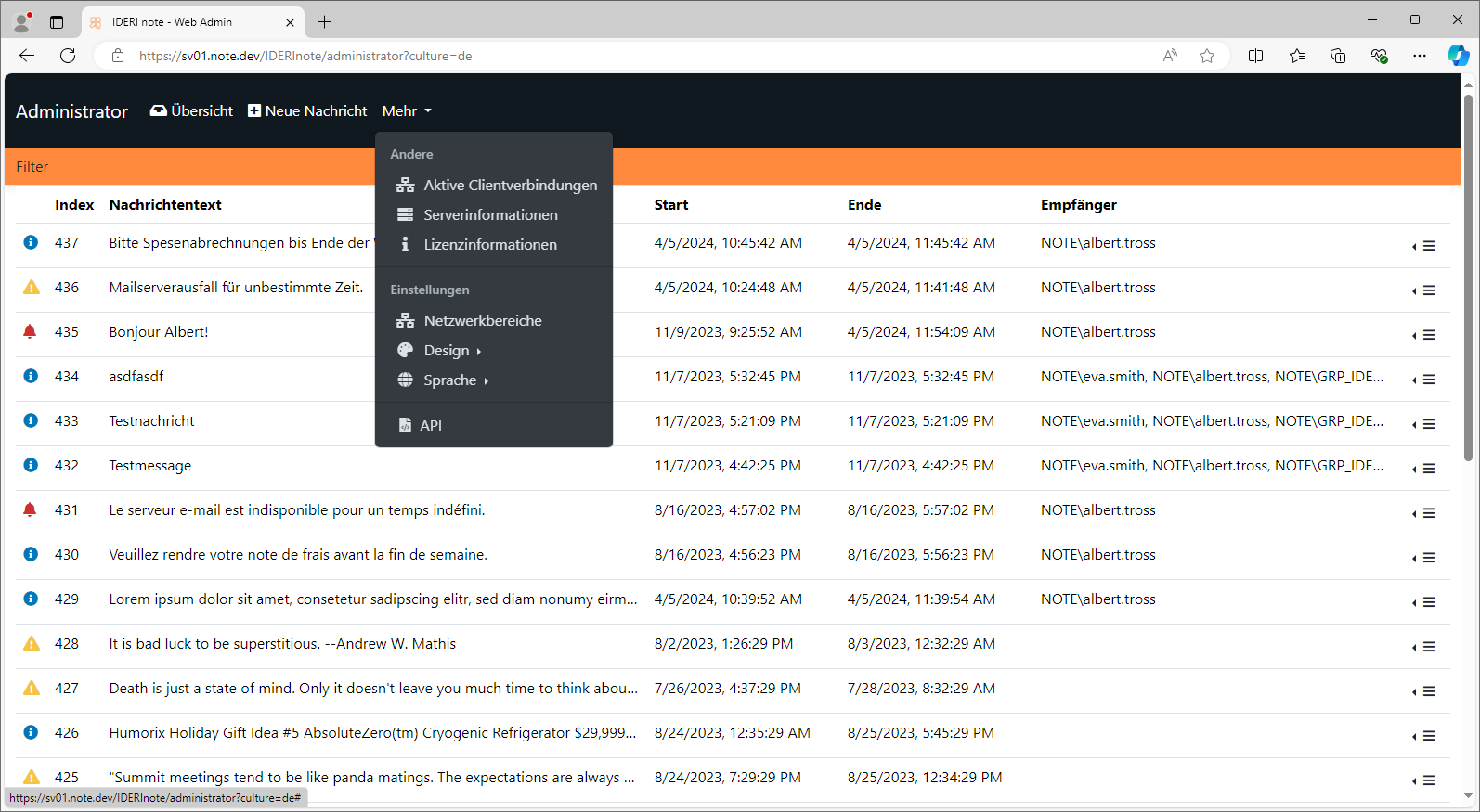Expand the orange Filter bar

pyautogui.click(x=733, y=166)
